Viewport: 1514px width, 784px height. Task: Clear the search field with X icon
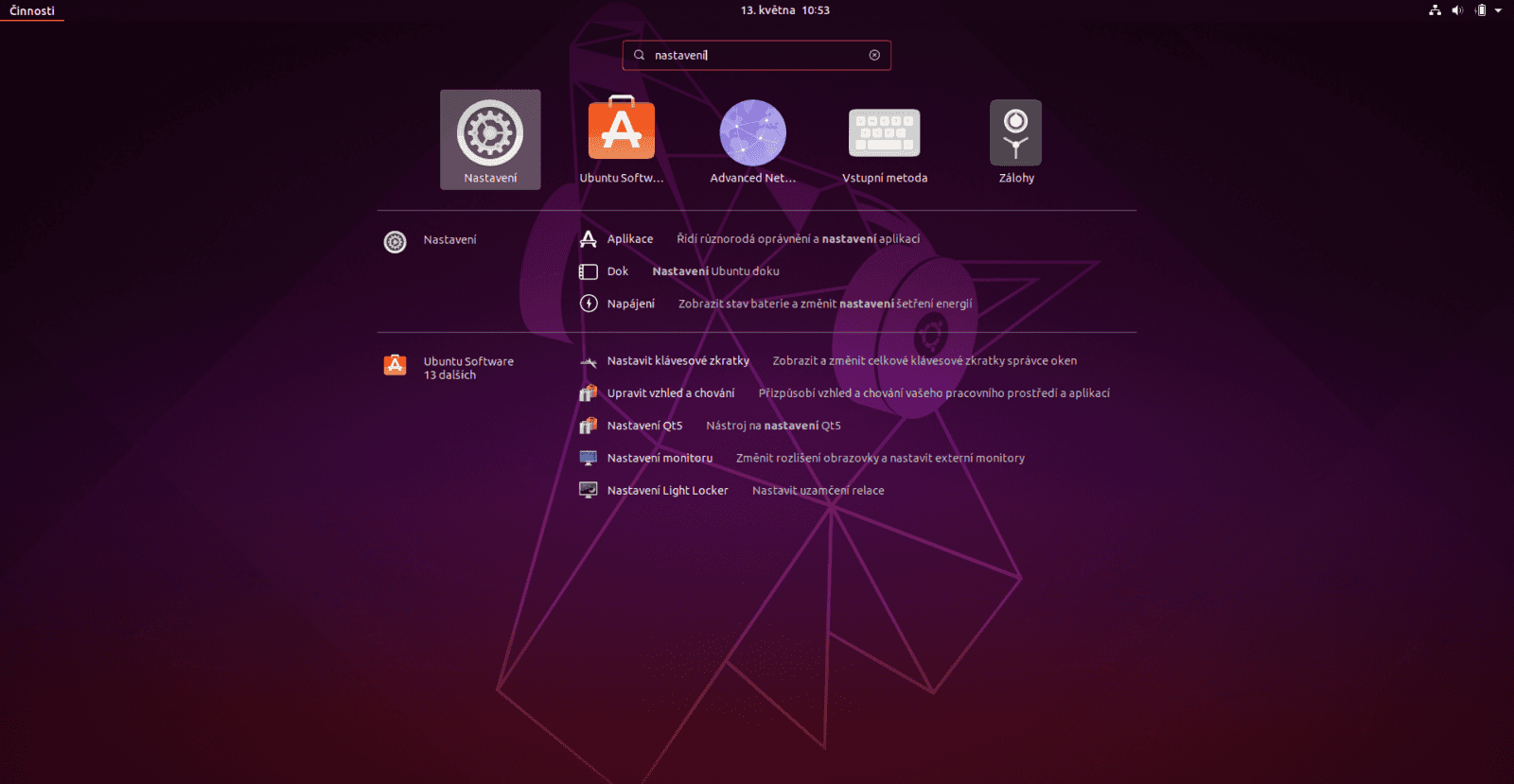click(x=874, y=55)
